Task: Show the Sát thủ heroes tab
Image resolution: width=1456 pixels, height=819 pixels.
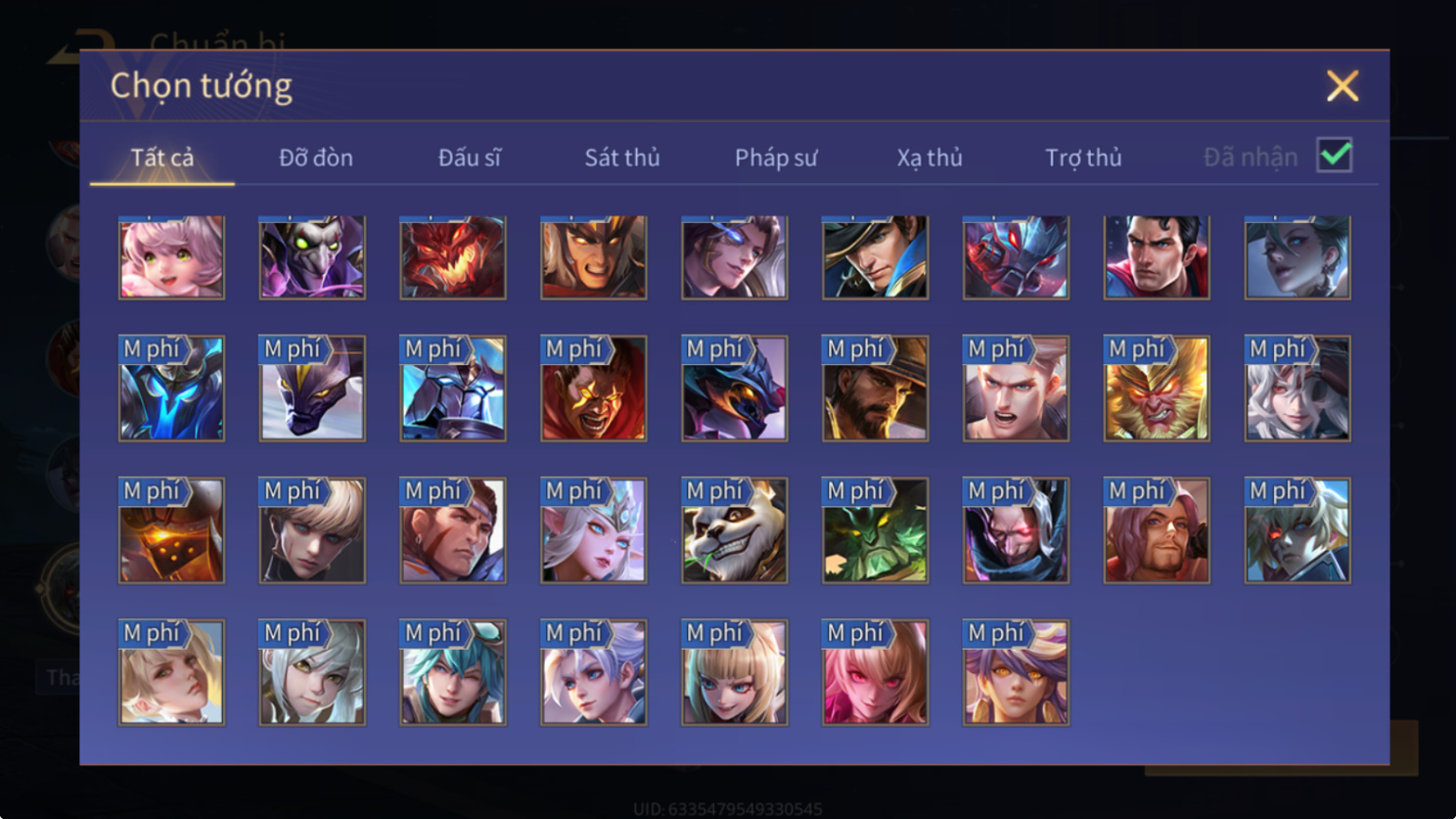Action: pyautogui.click(x=622, y=158)
